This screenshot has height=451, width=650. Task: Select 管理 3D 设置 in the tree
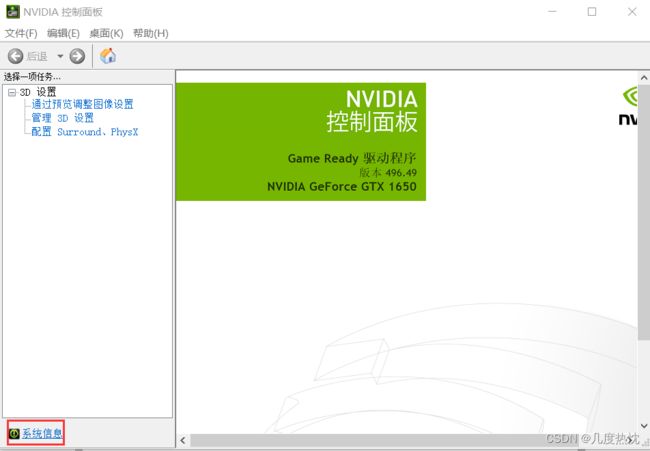pyautogui.click(x=62, y=118)
